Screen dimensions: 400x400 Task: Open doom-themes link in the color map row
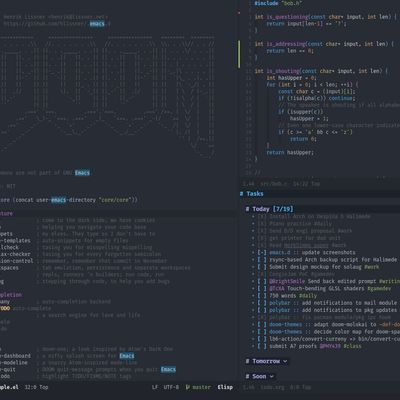tap(285, 332)
